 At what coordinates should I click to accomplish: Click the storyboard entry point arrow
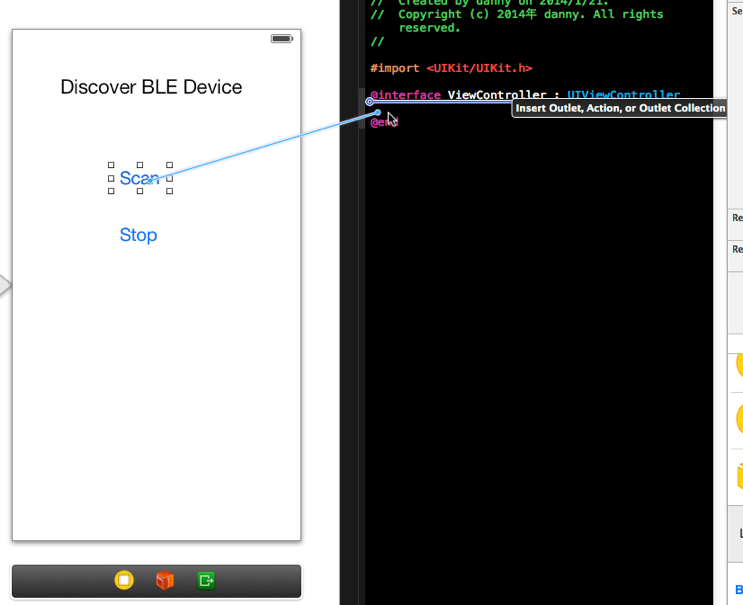pos(5,286)
